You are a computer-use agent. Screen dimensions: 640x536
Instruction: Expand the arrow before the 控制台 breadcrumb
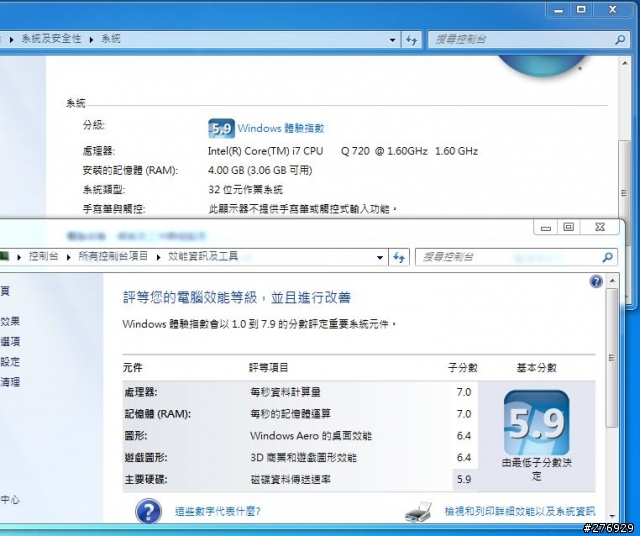pos(19,257)
